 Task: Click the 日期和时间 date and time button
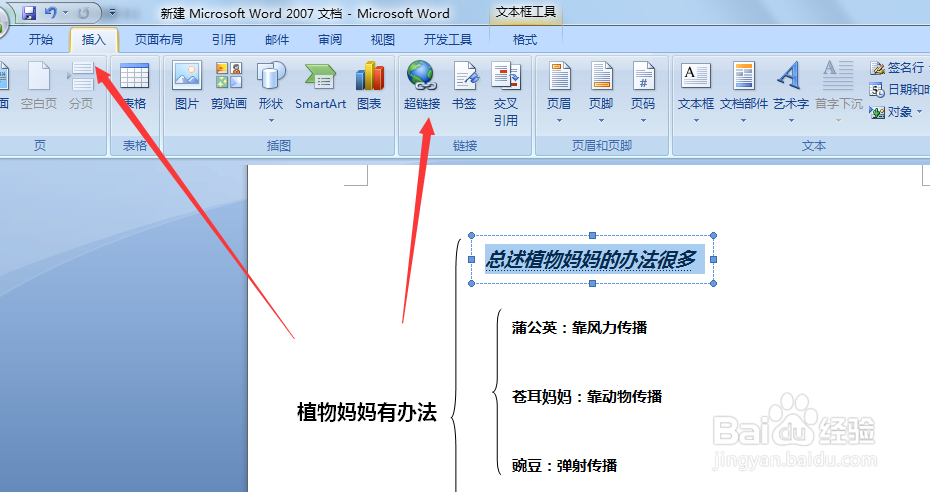900,90
